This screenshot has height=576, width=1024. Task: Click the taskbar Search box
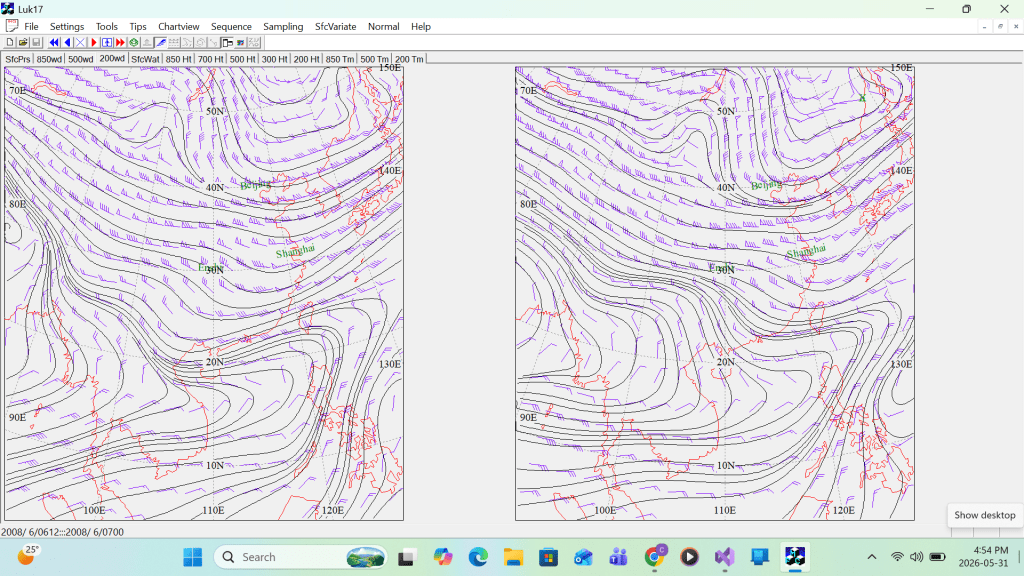tap(300, 557)
